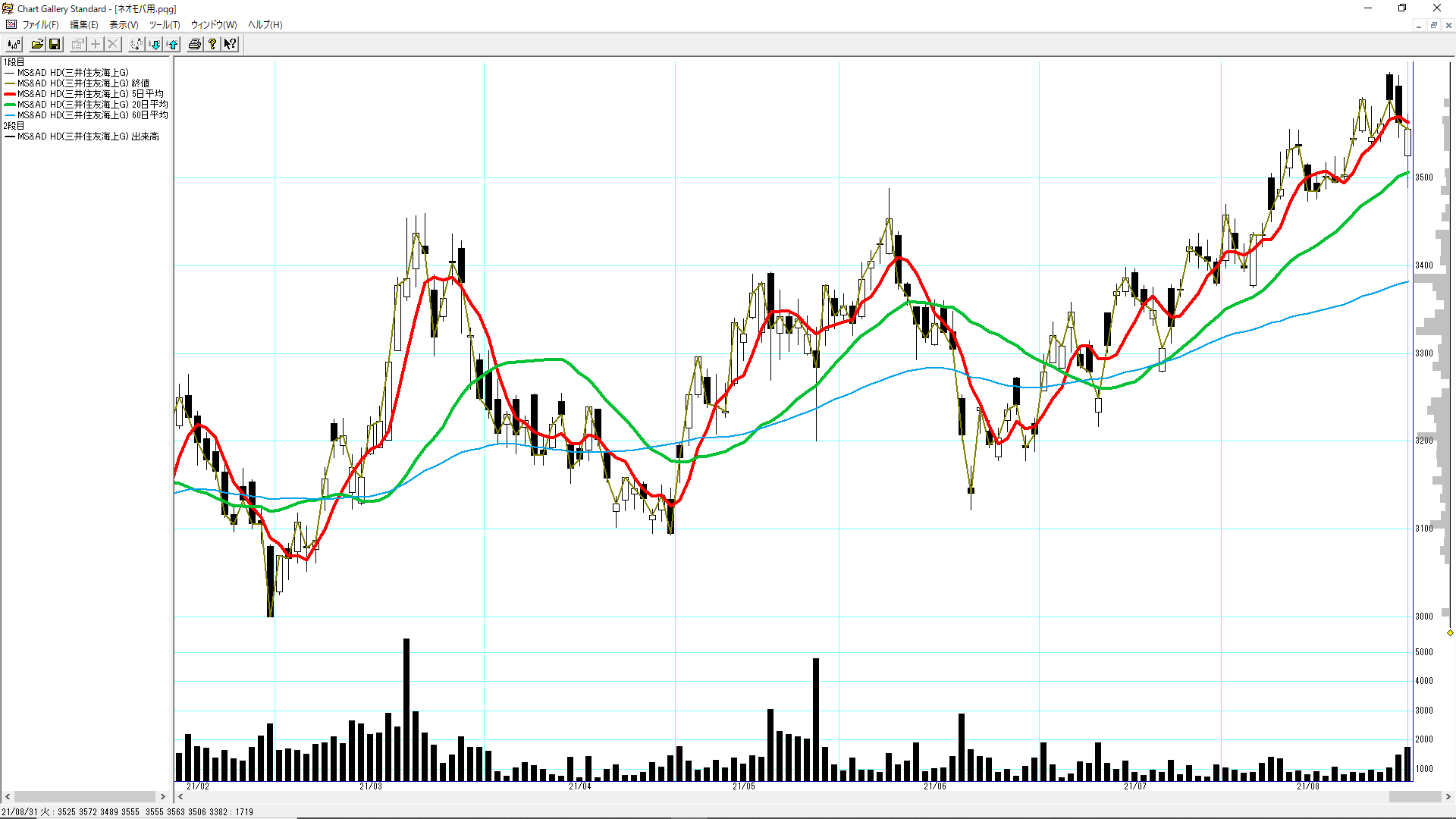This screenshot has width=1456, height=819.
Task: Click the legend panel's scroll right arrow
Action: point(162,797)
